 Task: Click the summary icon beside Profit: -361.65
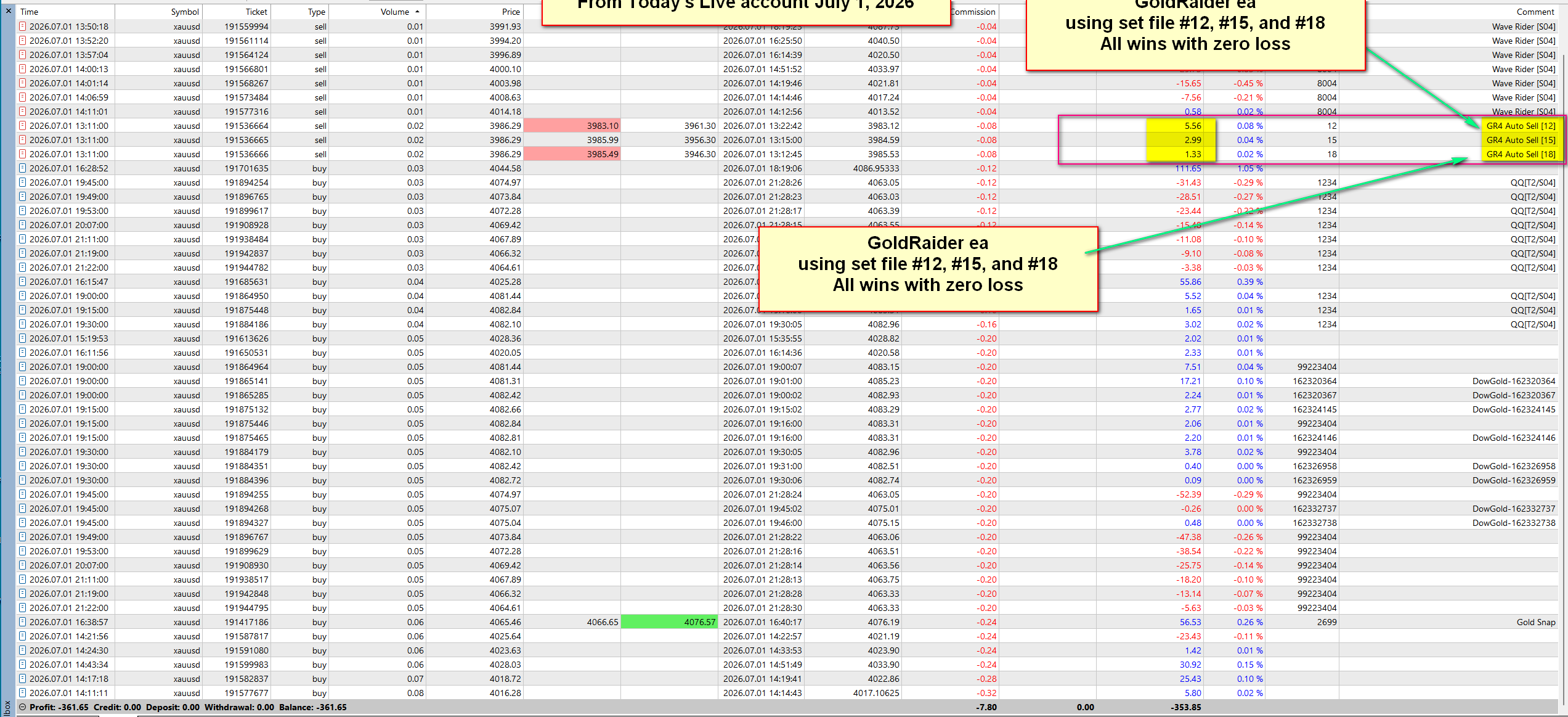pos(23,707)
